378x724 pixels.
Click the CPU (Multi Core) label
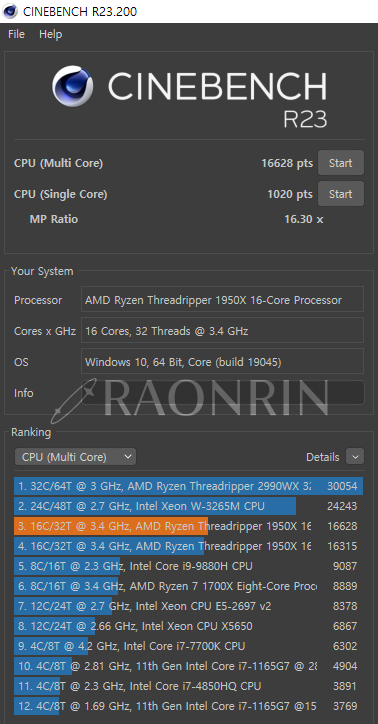[x=59, y=163]
